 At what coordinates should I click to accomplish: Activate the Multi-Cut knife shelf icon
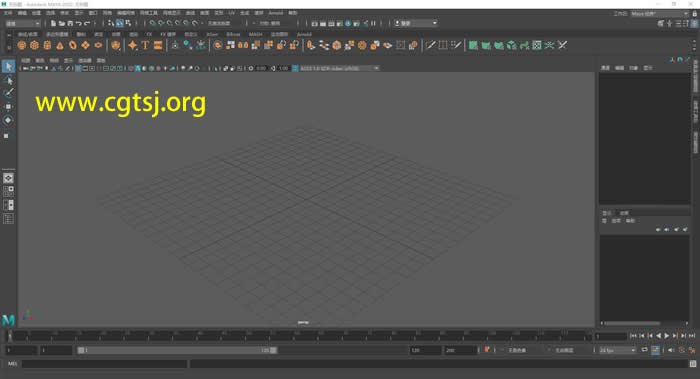click(x=430, y=45)
